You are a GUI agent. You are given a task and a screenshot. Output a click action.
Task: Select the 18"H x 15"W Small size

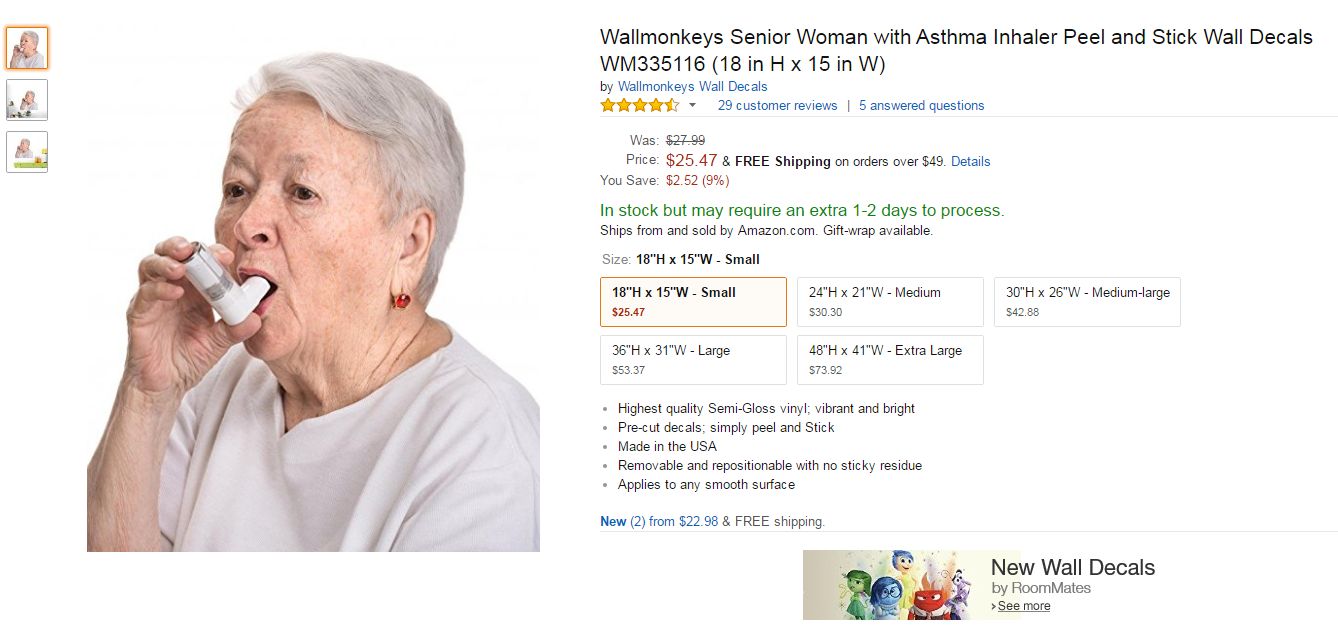(693, 301)
